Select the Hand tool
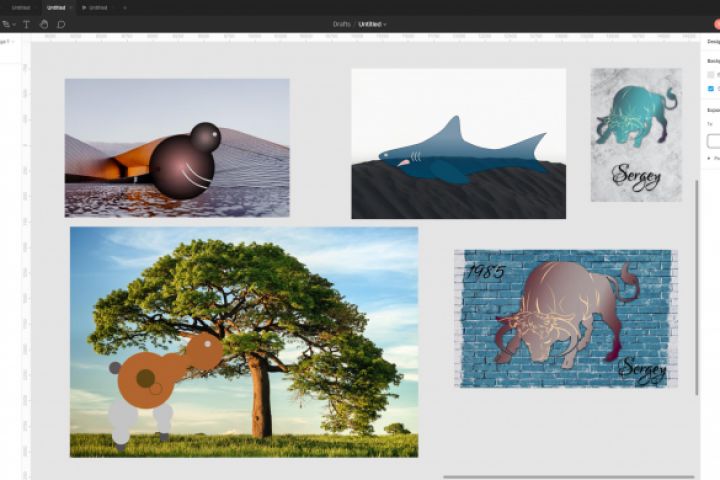Screen dimensions: 720x480 [44, 24]
